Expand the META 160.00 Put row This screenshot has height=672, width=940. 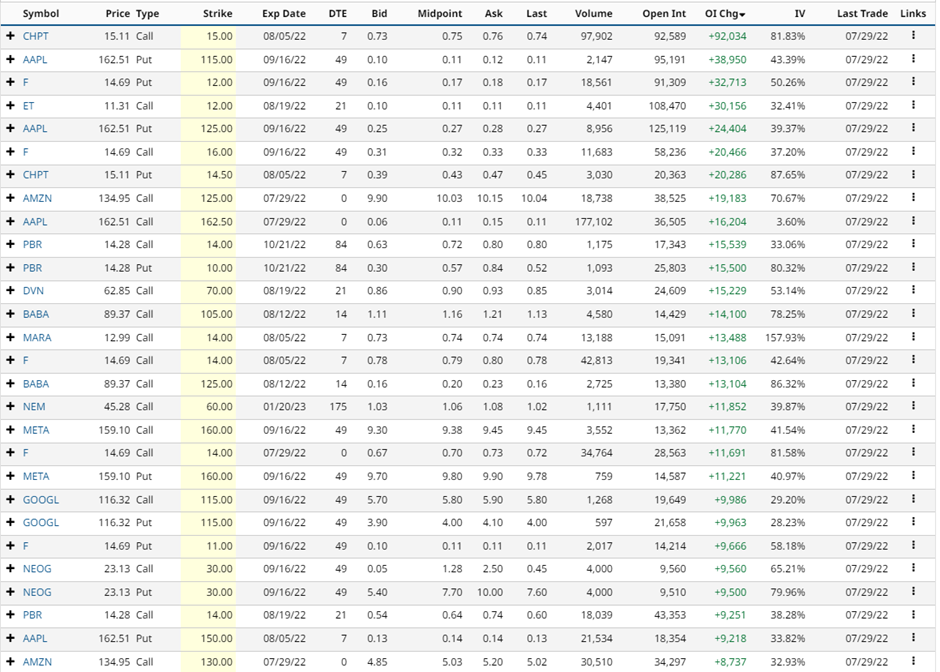click(10, 476)
